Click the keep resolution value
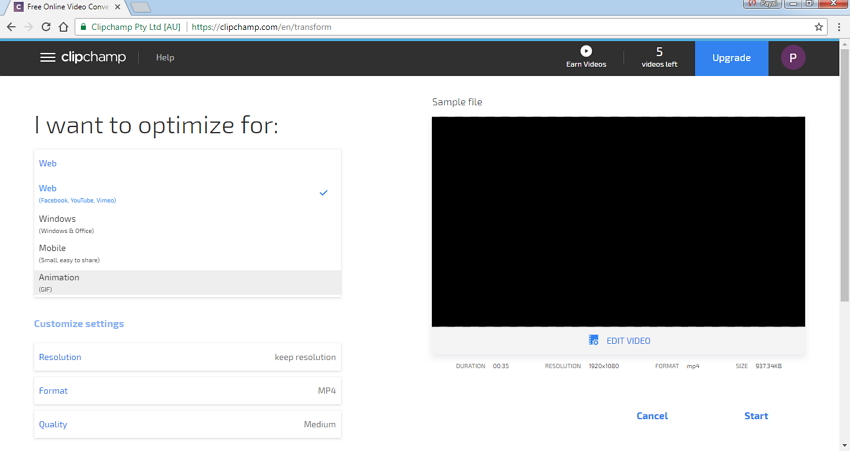Image resolution: width=850 pixels, height=451 pixels. 305,357
